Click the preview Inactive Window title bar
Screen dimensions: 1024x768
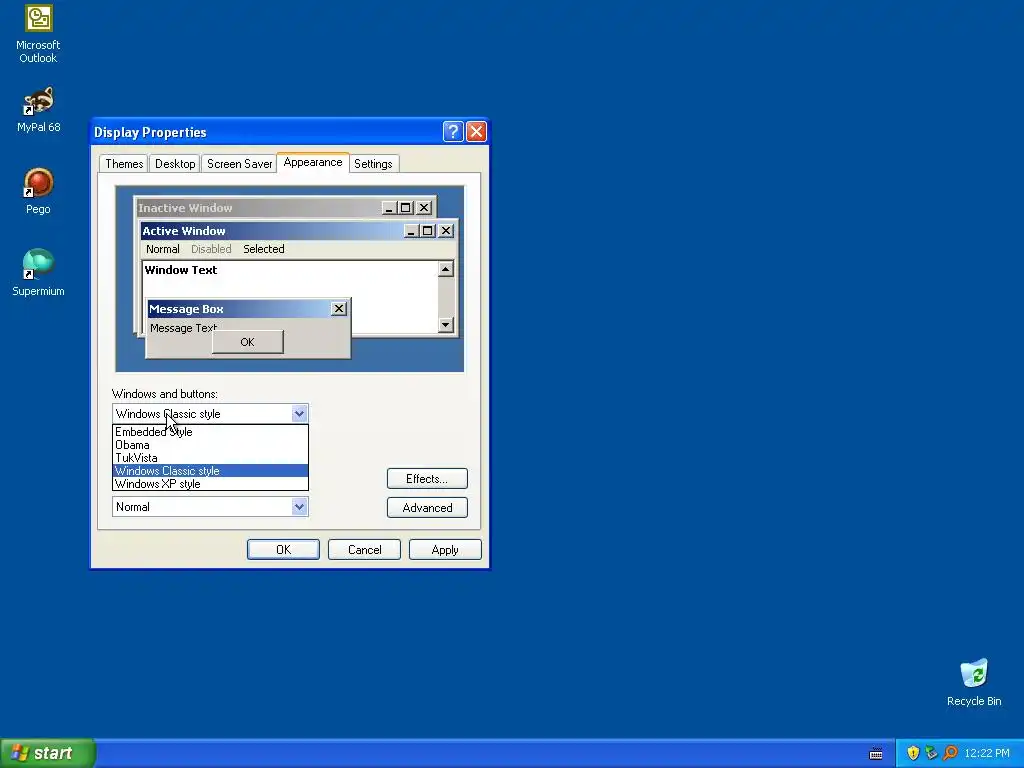[x=285, y=208]
